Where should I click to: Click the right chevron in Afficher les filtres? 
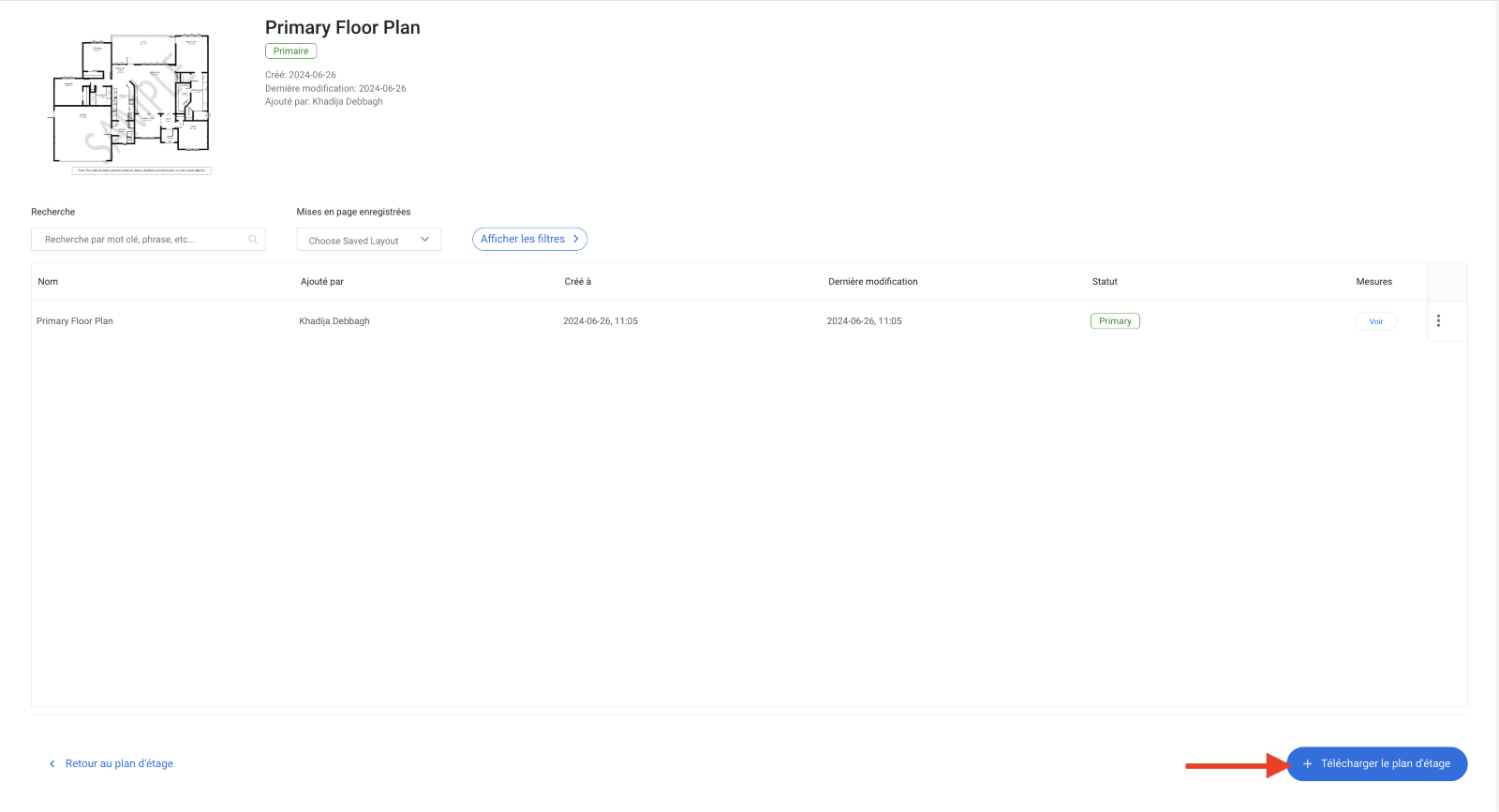576,240
